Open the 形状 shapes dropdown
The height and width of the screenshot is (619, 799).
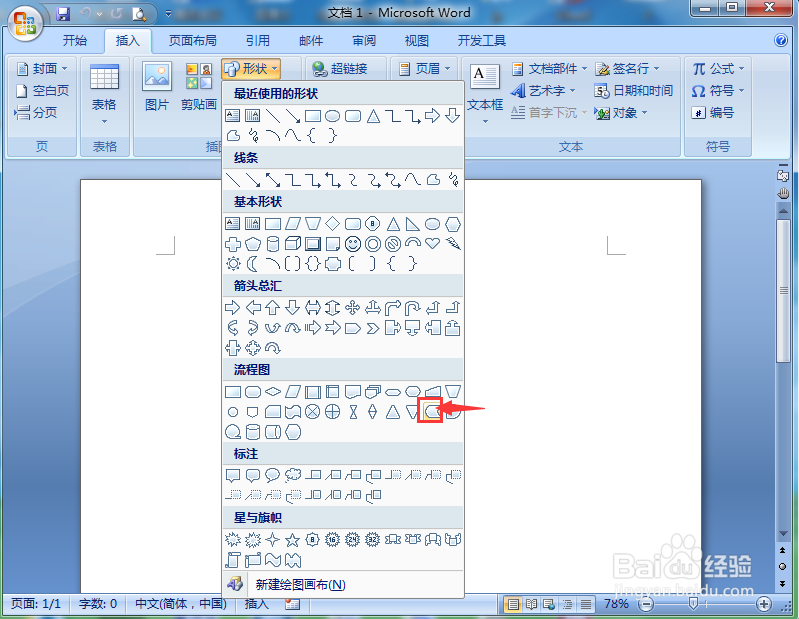[x=251, y=68]
